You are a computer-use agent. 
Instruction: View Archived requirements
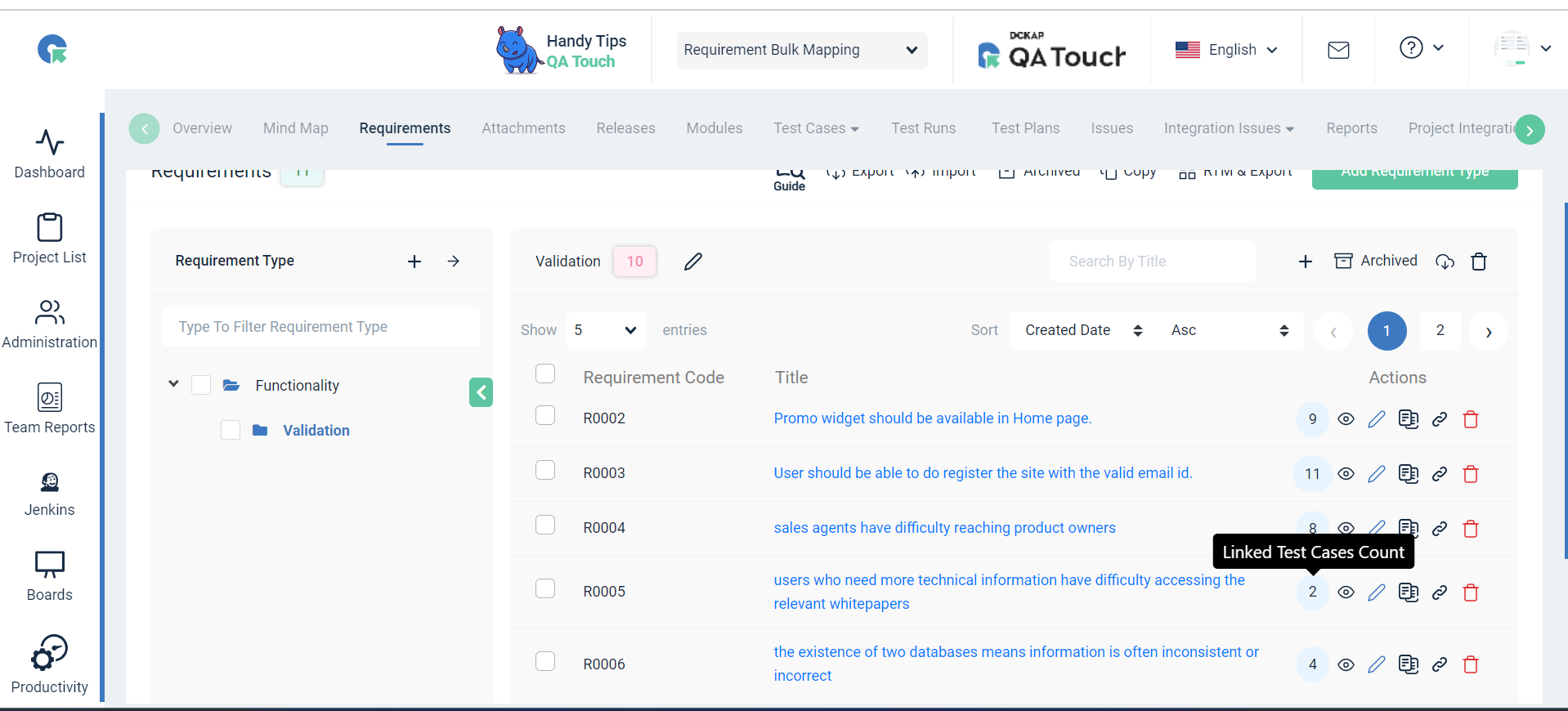[1376, 261]
